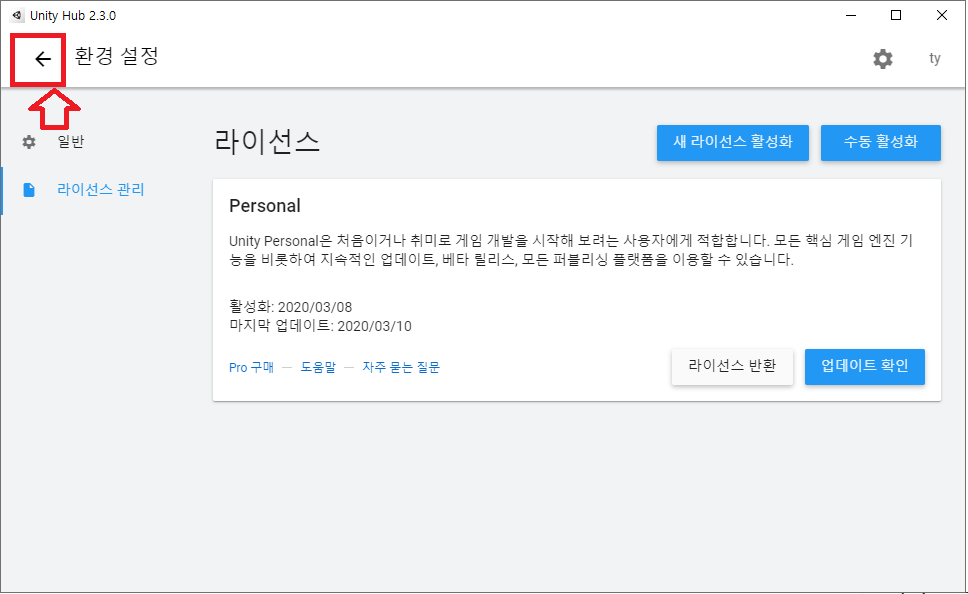The width and height of the screenshot is (968, 594).
Task: Open settings via top gear icon
Action: tap(883, 59)
